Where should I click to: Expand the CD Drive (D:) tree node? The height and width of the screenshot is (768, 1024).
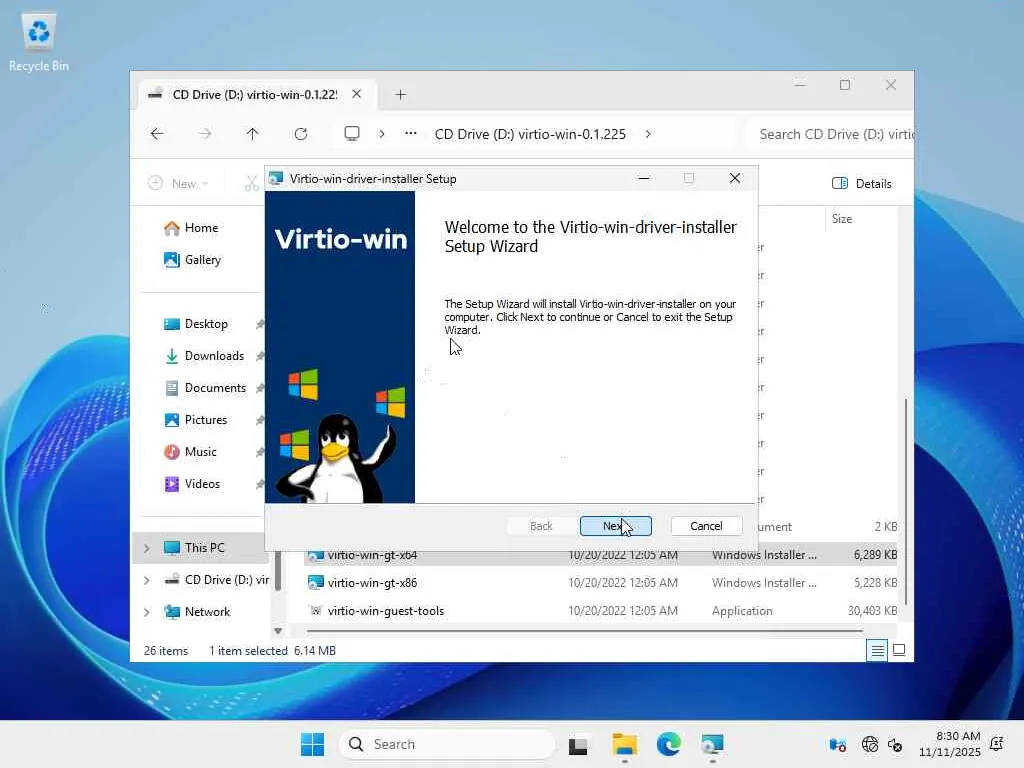(x=147, y=580)
